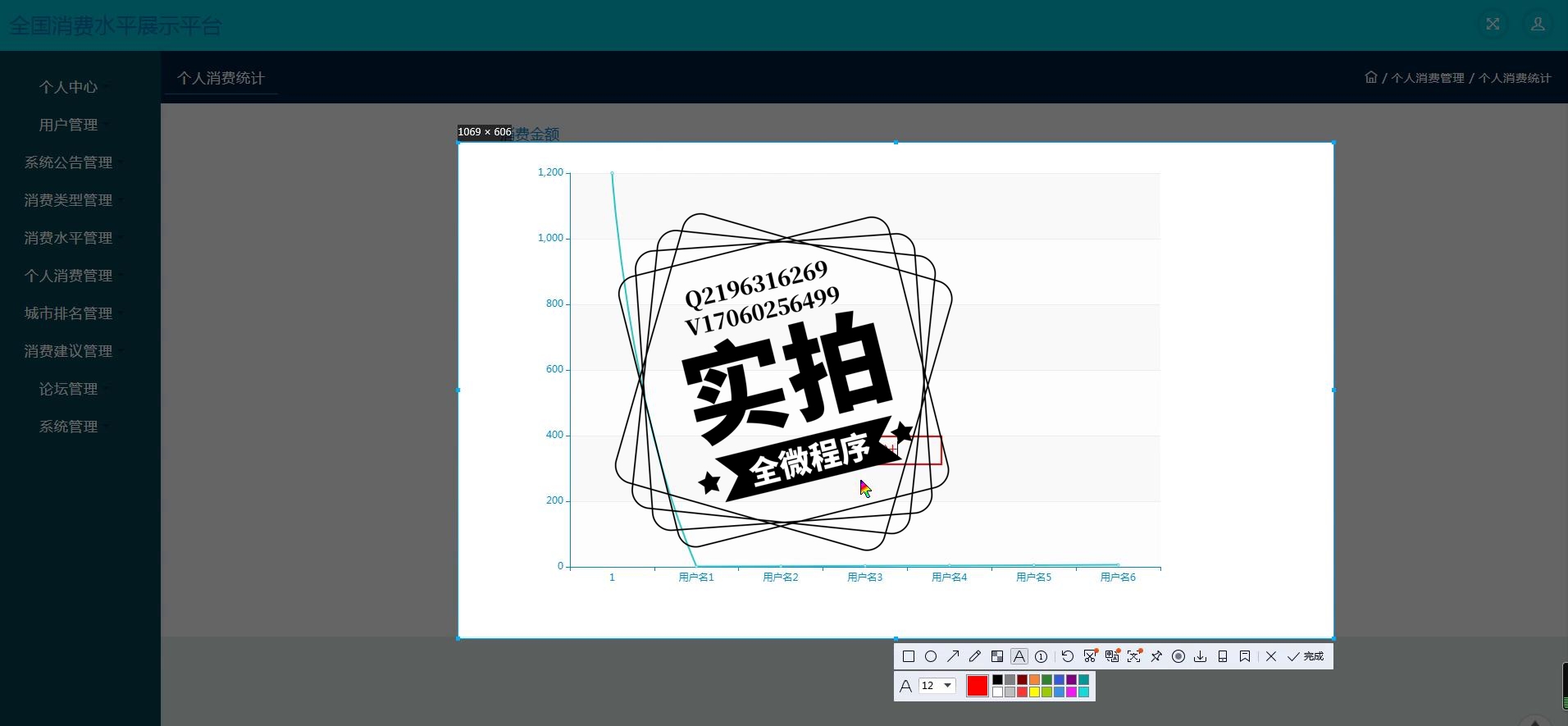1568x726 pixels.
Task: Select the rectangle annotation tool
Action: pos(909,656)
